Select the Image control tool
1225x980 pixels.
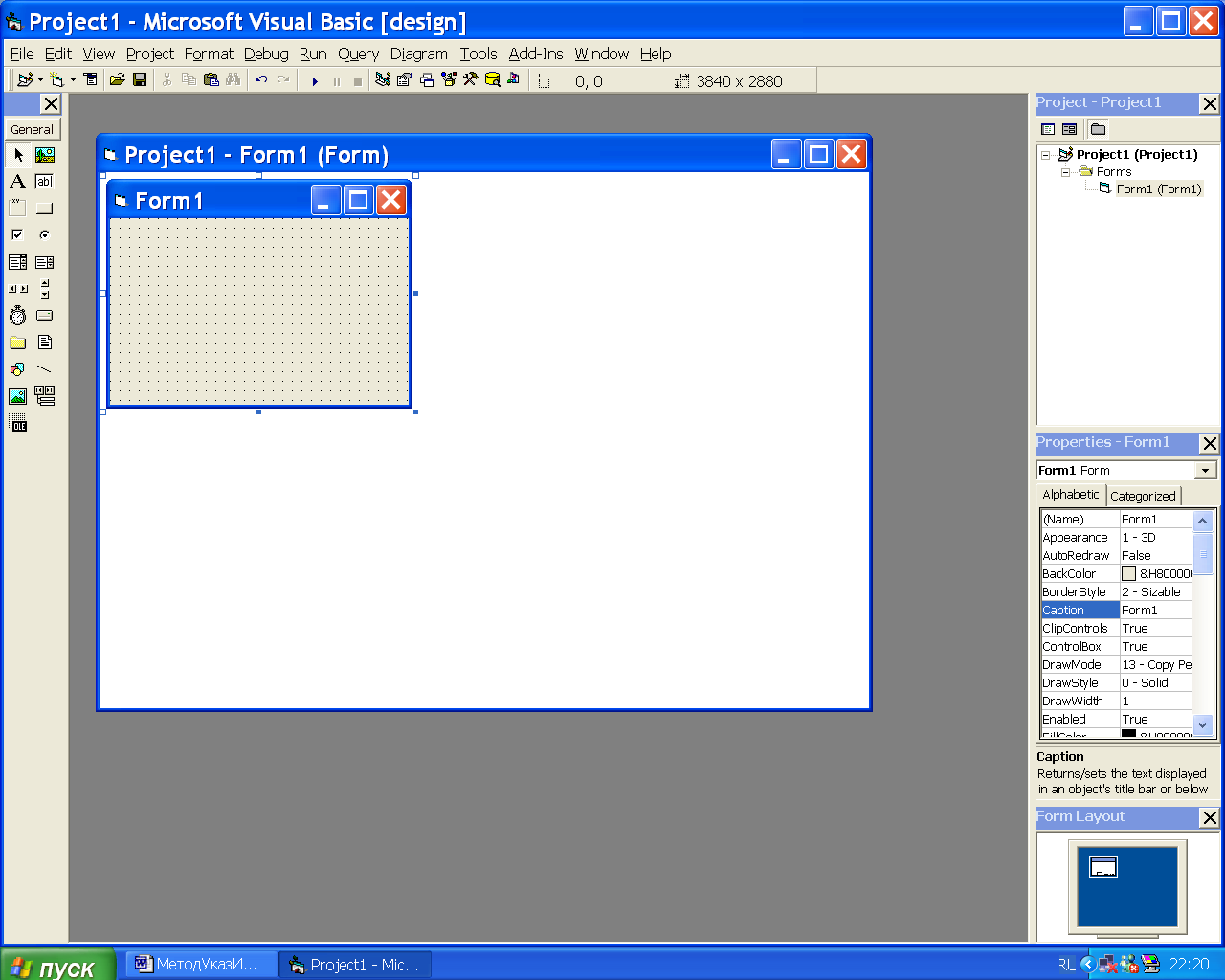coord(18,396)
